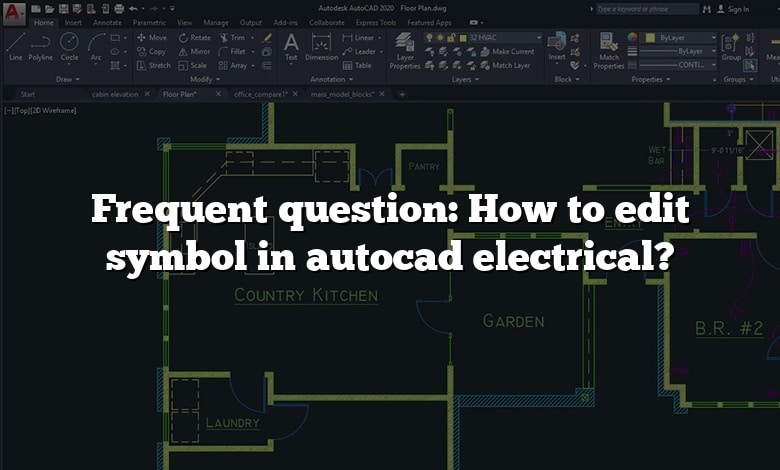Click the Move tool in Modify panel

pyautogui.click(x=152, y=37)
